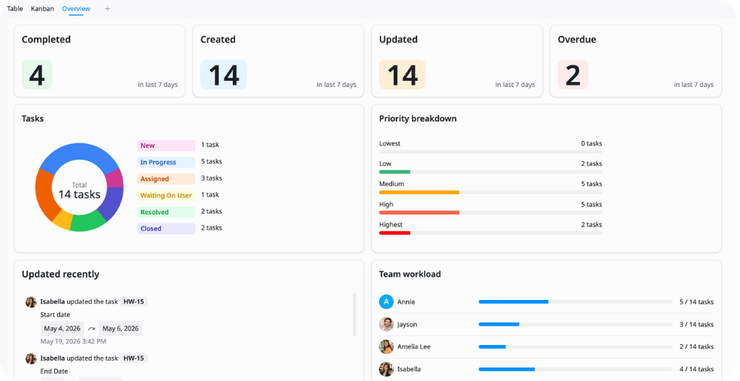740x381 pixels.
Task: Click the Updated recently heading
Action: point(60,274)
